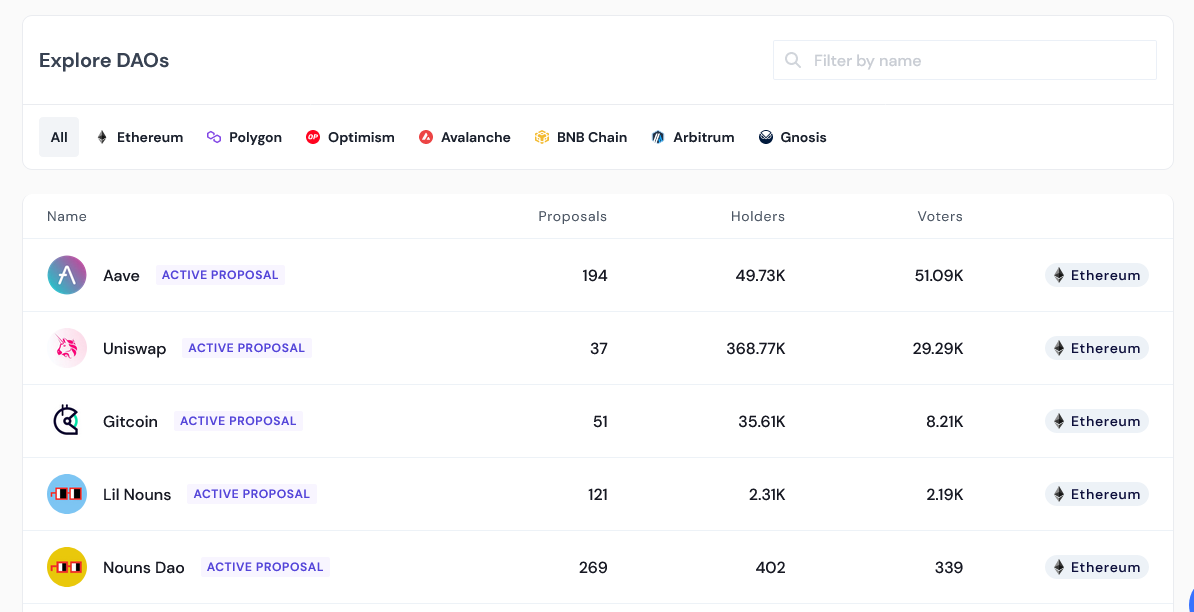Click the Ethereum tag on Nouns Dao row
Image resolution: width=1194 pixels, height=612 pixels.
1096,567
